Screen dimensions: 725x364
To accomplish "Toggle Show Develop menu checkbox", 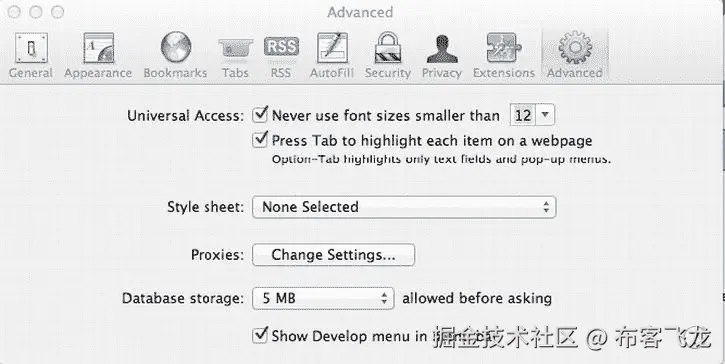I will pyautogui.click(x=260, y=335).
